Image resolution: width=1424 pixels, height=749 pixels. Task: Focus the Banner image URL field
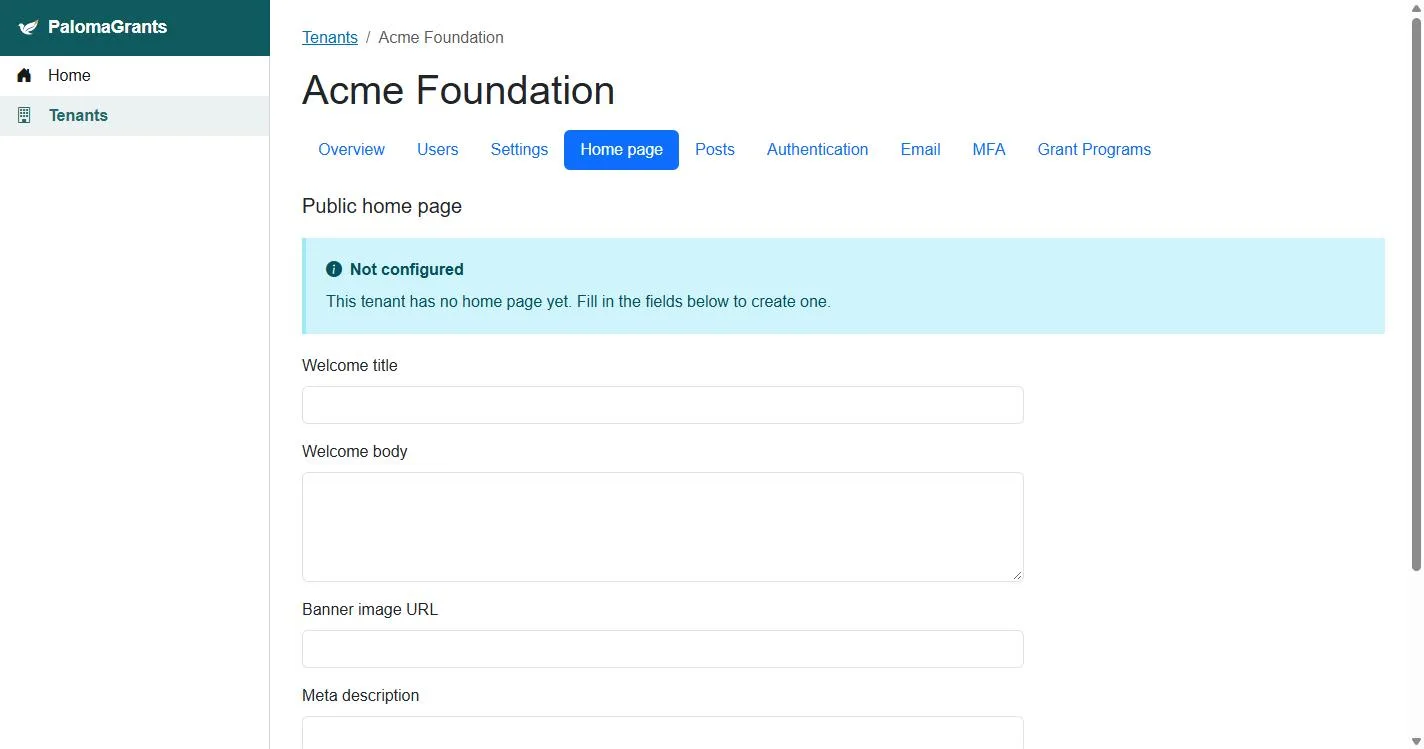(x=663, y=649)
